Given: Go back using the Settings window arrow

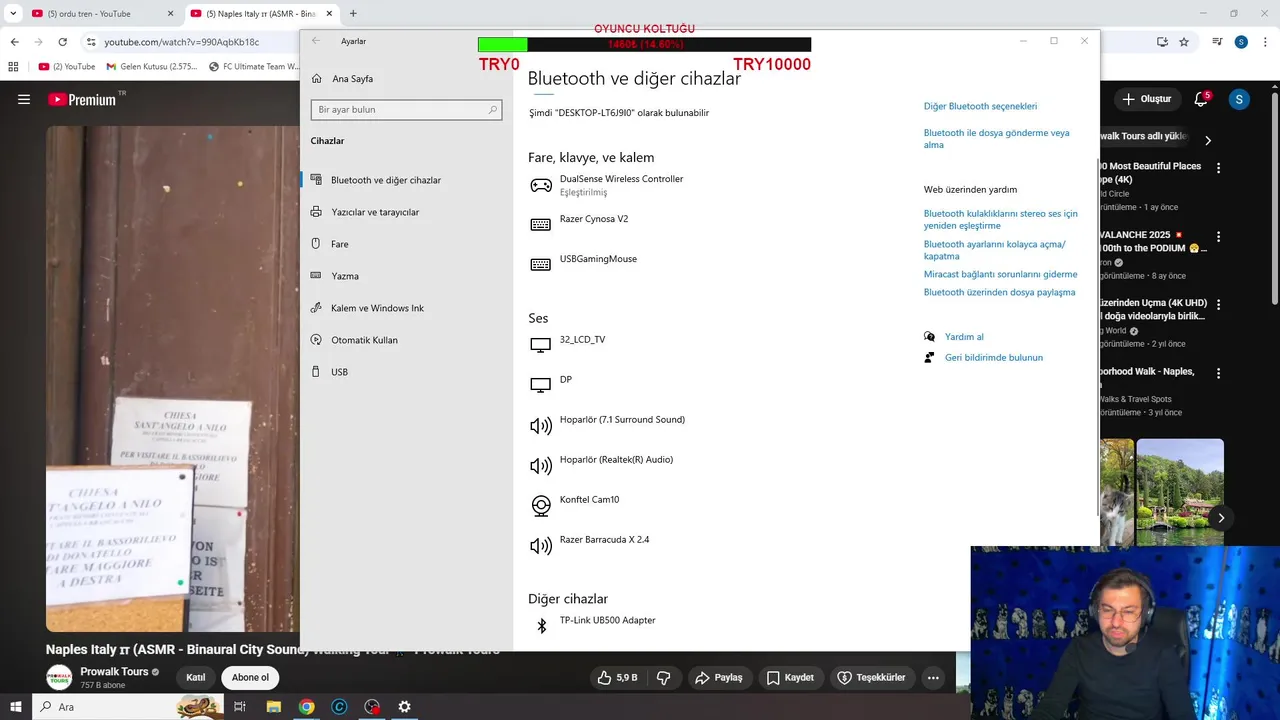Looking at the screenshot, I should tap(316, 41).
